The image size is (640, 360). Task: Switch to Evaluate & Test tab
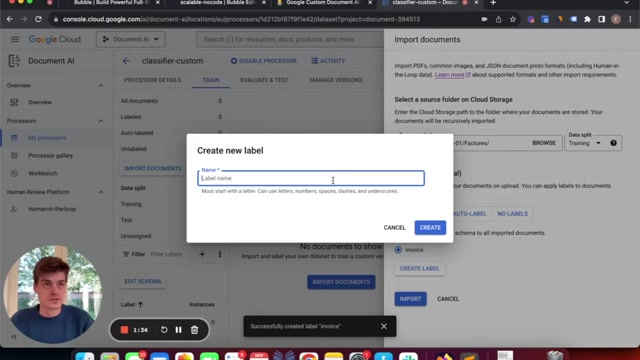click(264, 80)
